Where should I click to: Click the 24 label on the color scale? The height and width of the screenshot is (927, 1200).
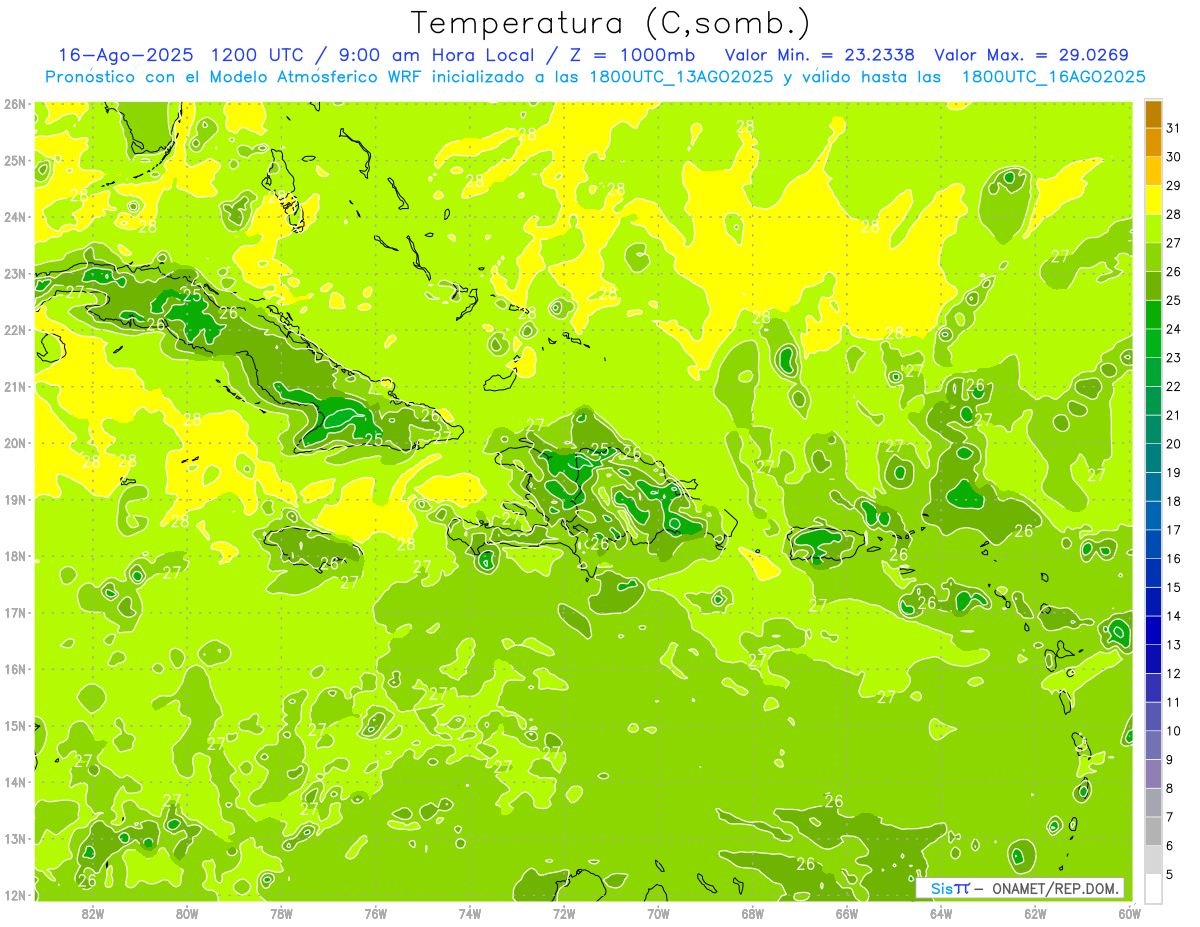point(1173,329)
